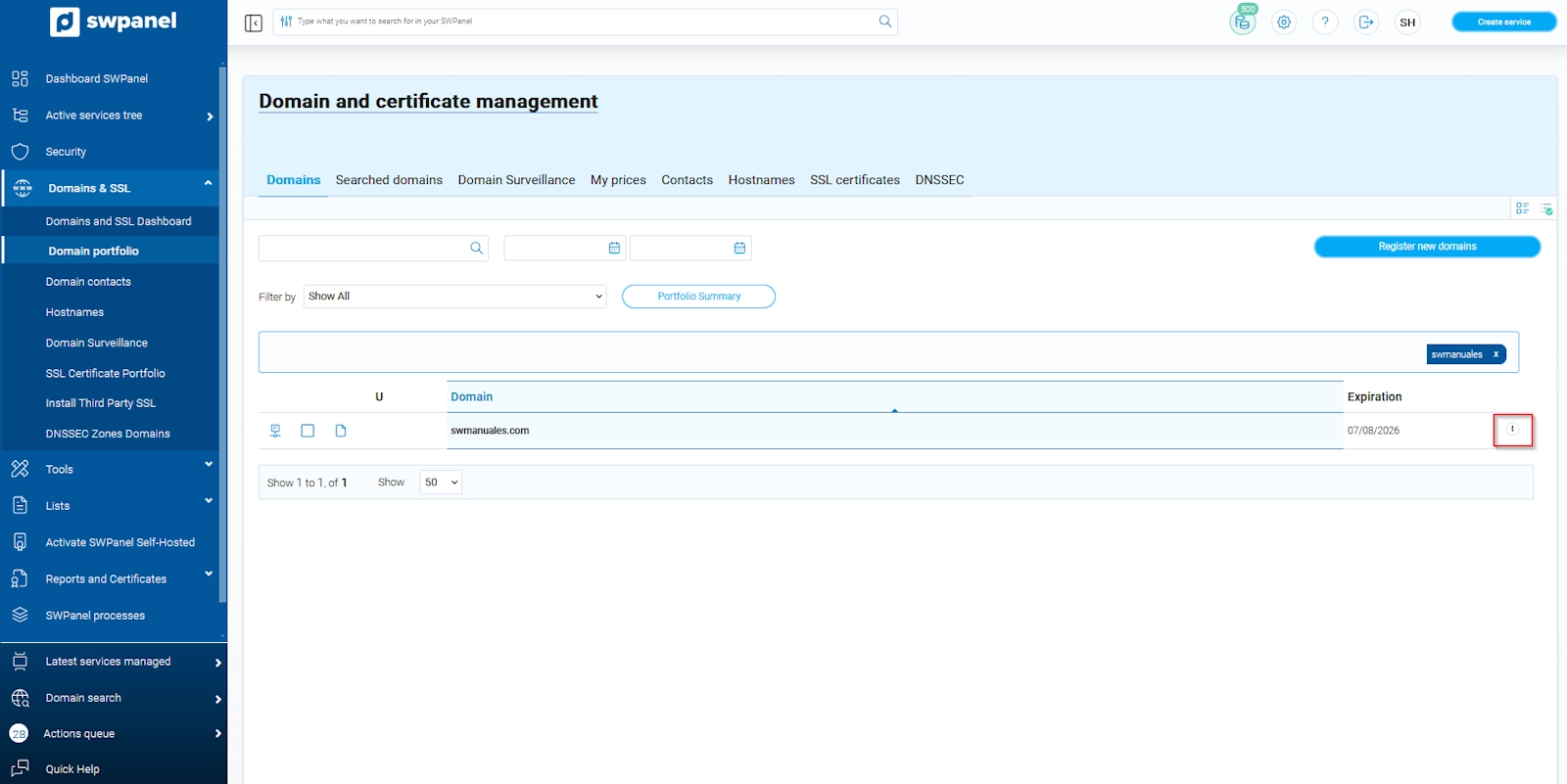This screenshot has width=1567, height=784.
Task: Click the document icon in the swmanuales.com row
Action: pos(341,431)
